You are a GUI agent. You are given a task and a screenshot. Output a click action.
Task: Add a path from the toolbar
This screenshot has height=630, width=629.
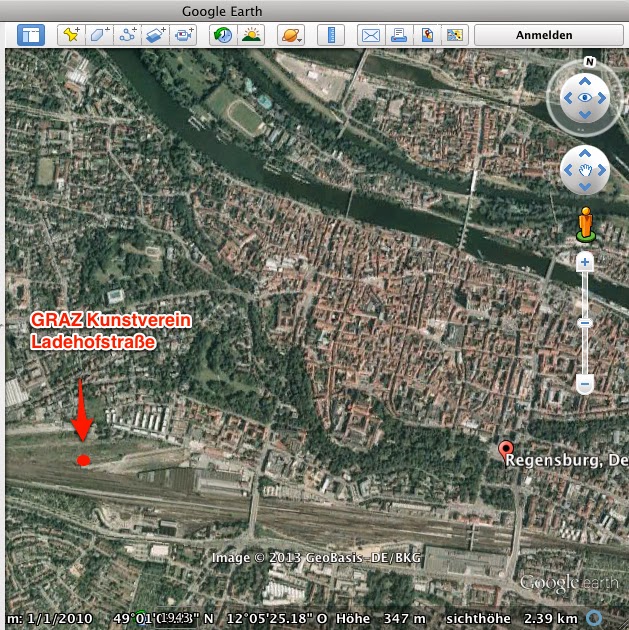tap(127, 35)
